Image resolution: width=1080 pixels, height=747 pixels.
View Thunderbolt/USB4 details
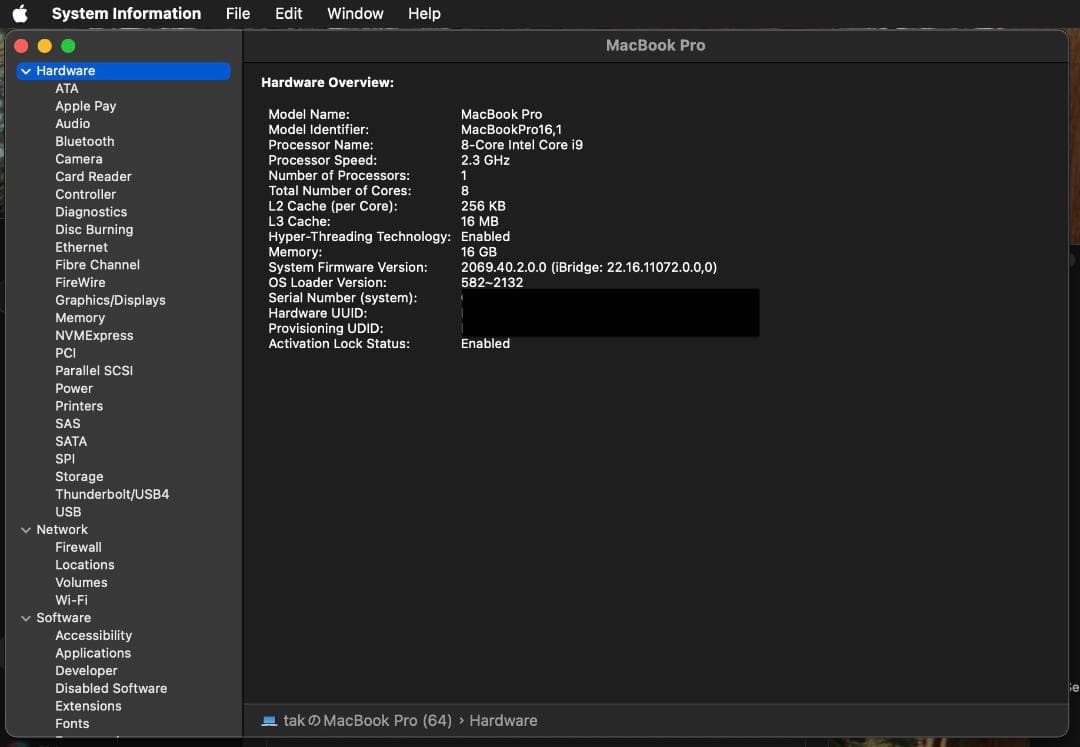pyautogui.click(x=111, y=493)
